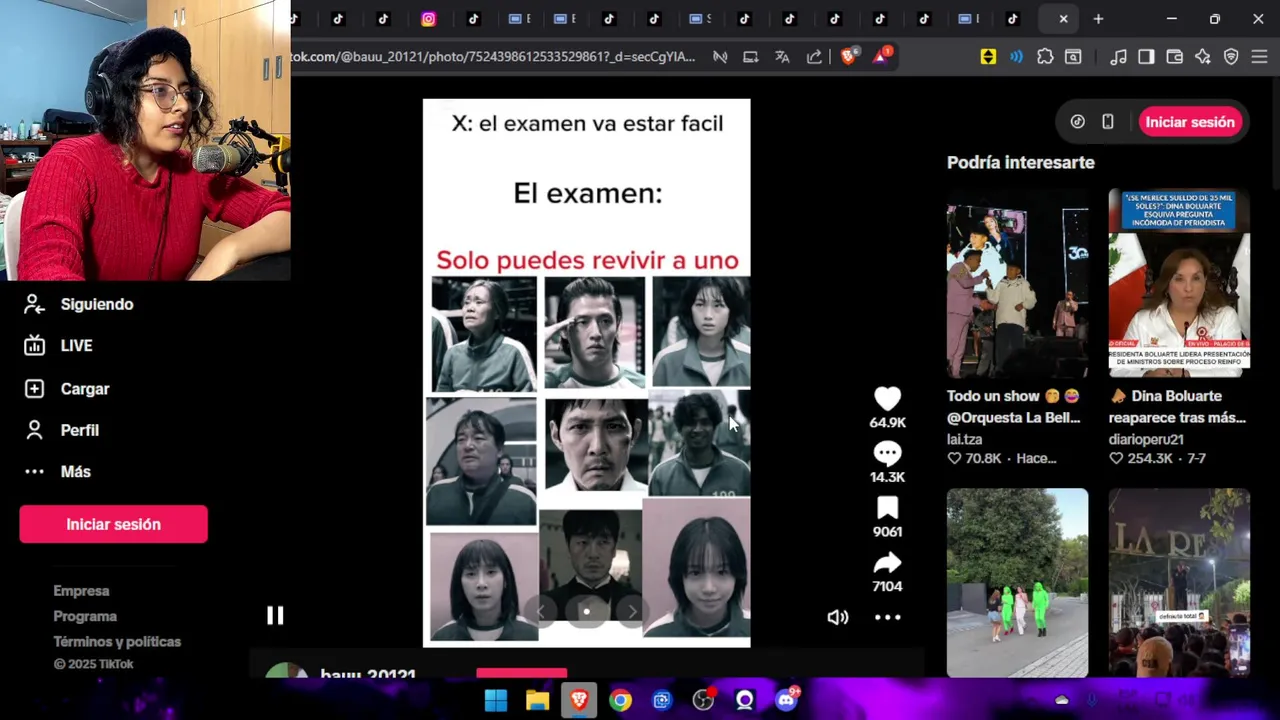The image size is (1280, 720).
Task: Open the browser extensions puzzle icon
Action: [1045, 57]
